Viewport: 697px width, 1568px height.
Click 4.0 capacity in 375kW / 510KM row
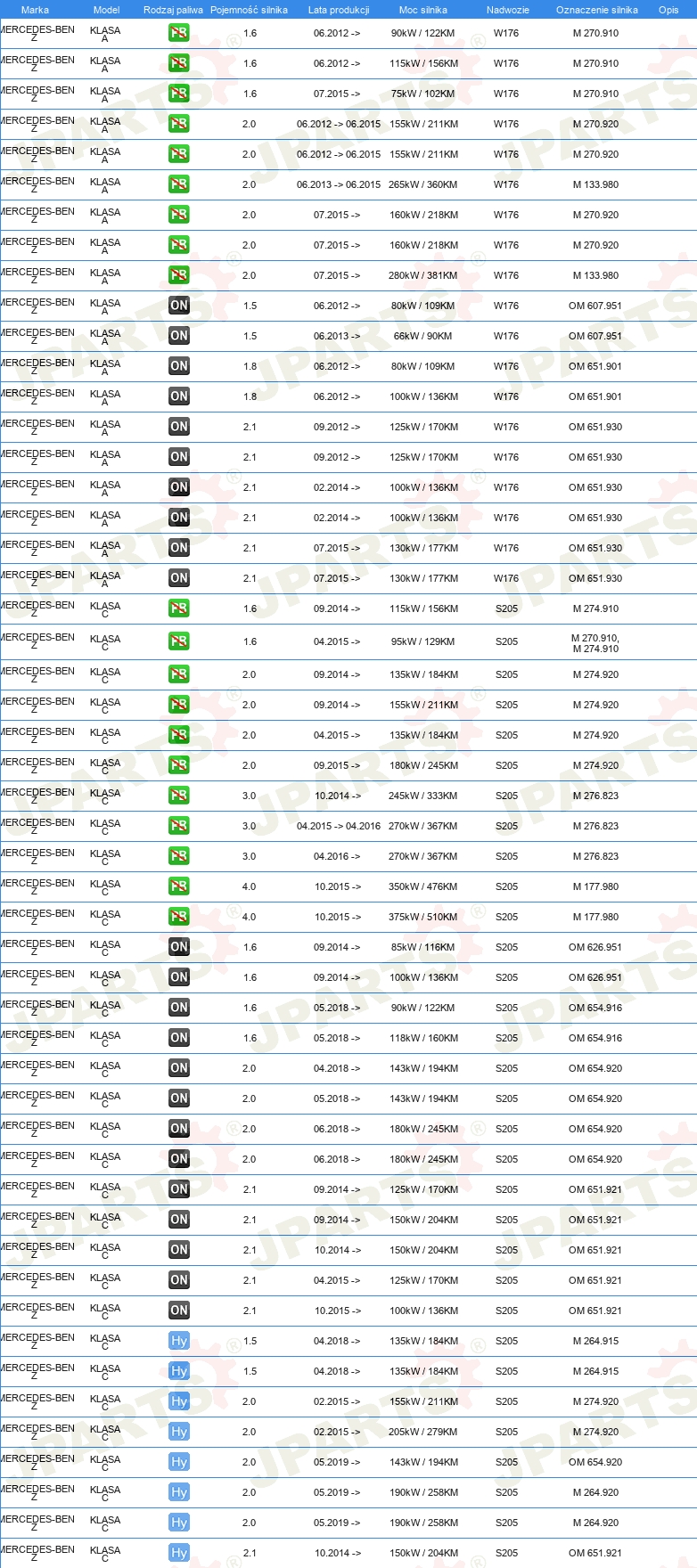click(249, 917)
